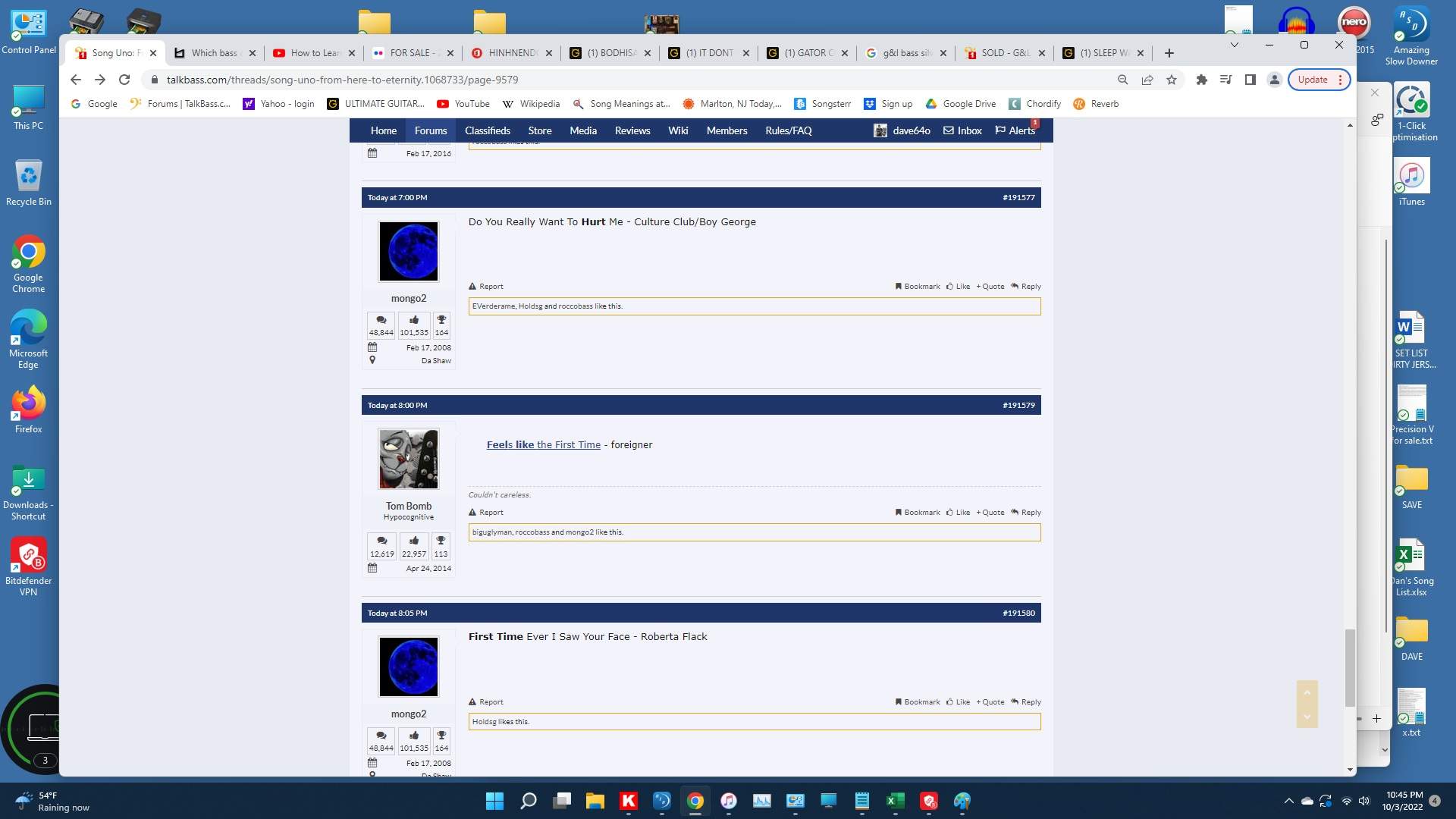1456x819 pixels.
Task: Open the YouTube bookmark
Action: (x=463, y=104)
